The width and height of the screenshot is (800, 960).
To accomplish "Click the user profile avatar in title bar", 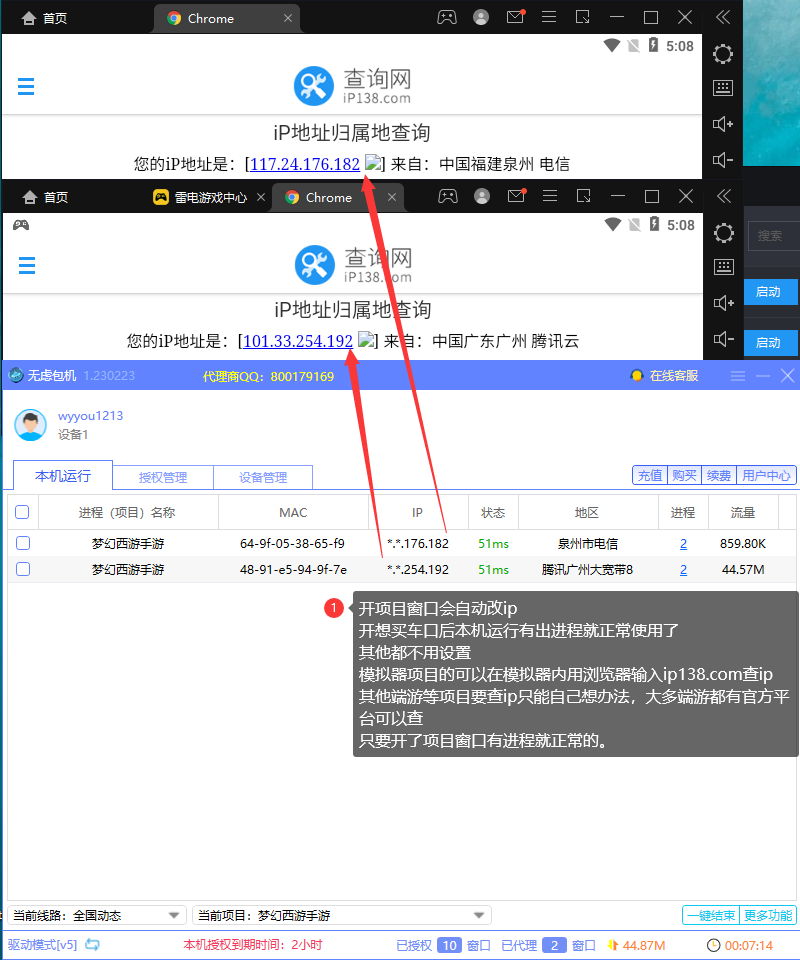I will [481, 17].
